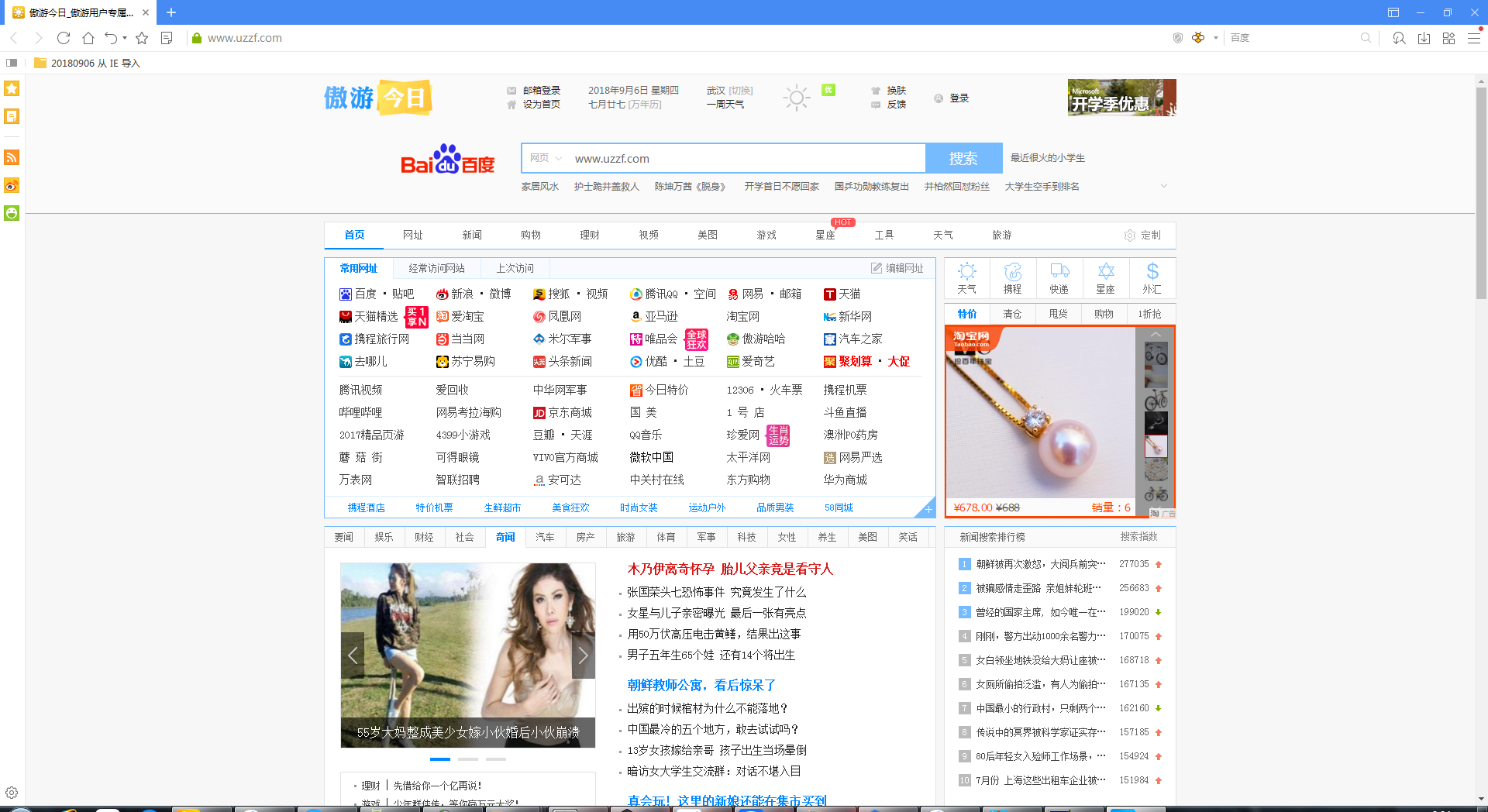Viewport: 1488px width, 812px height.
Task: Open the search engine dropdown arrow
Action: pos(1216,38)
